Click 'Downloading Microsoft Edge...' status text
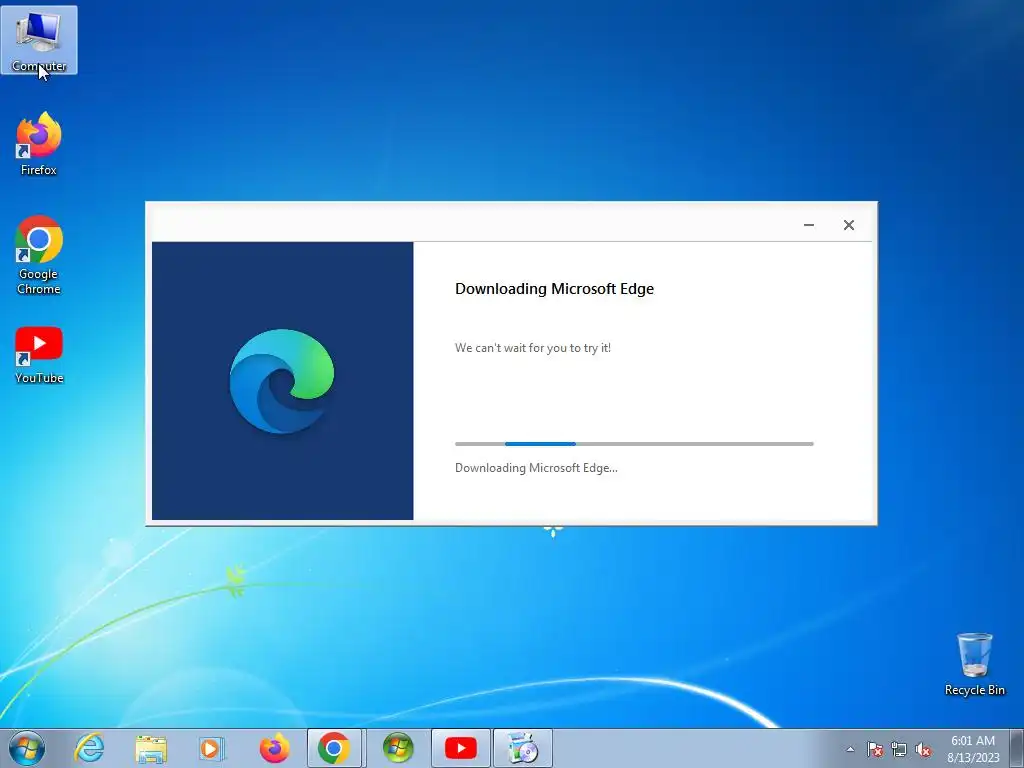 pos(536,468)
